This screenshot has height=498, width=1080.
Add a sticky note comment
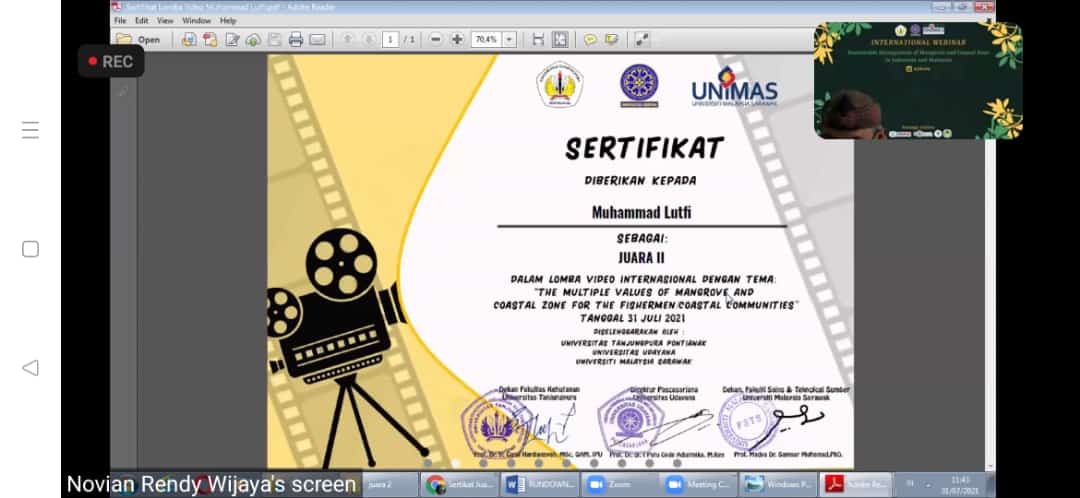[x=590, y=39]
